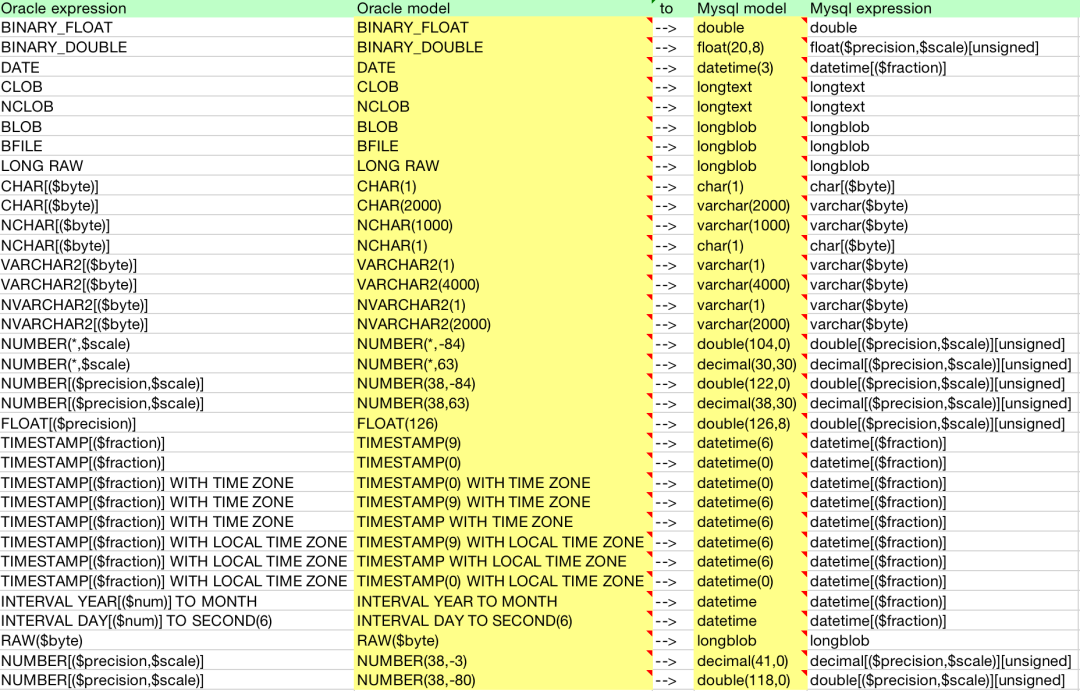This screenshot has width=1080, height=691.
Task: Click the Oracle model cell CHAR(2000)
Action: (x=503, y=205)
